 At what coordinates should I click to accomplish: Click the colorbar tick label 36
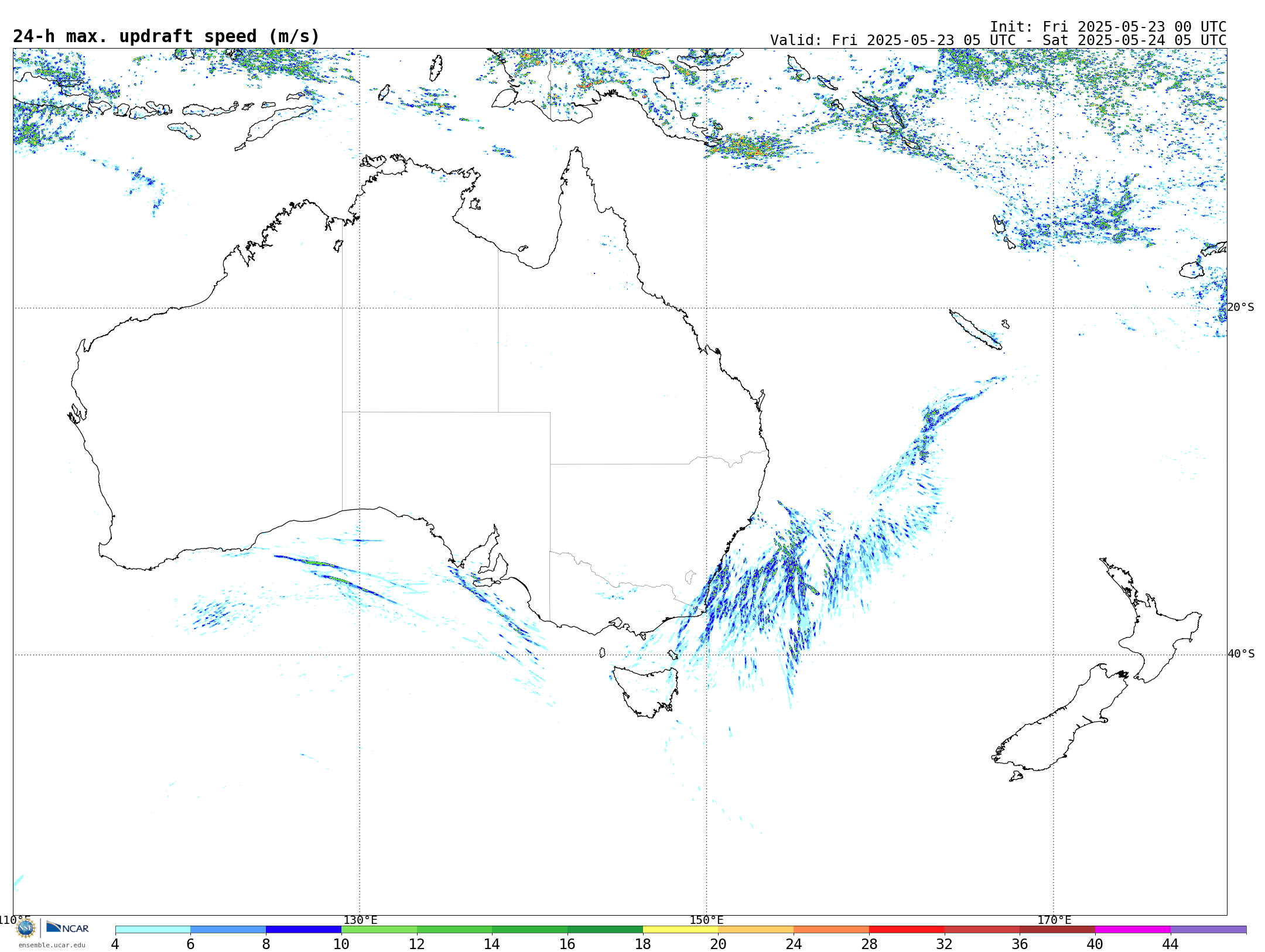coord(1020,944)
